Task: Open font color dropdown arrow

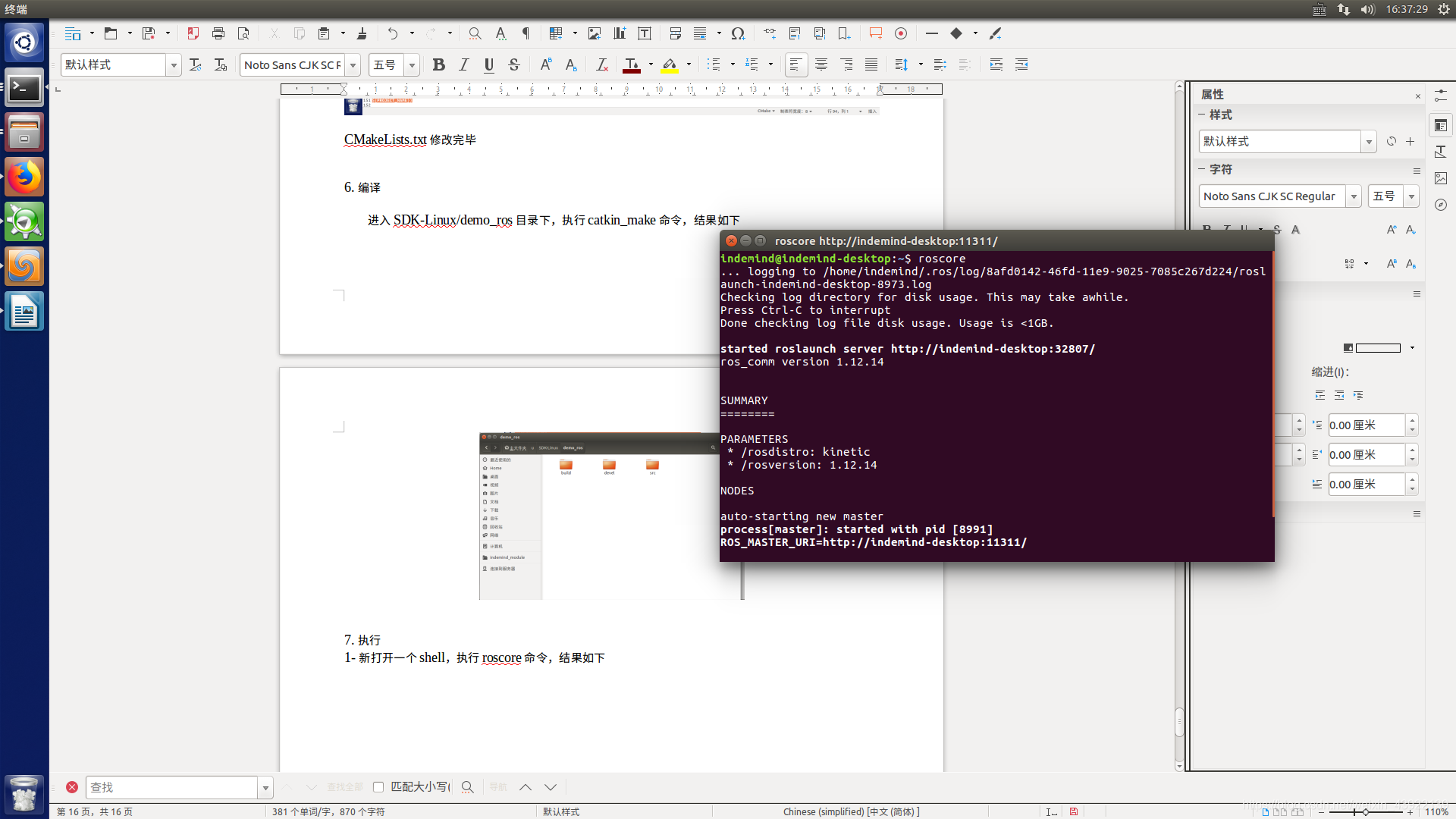Action: click(651, 65)
